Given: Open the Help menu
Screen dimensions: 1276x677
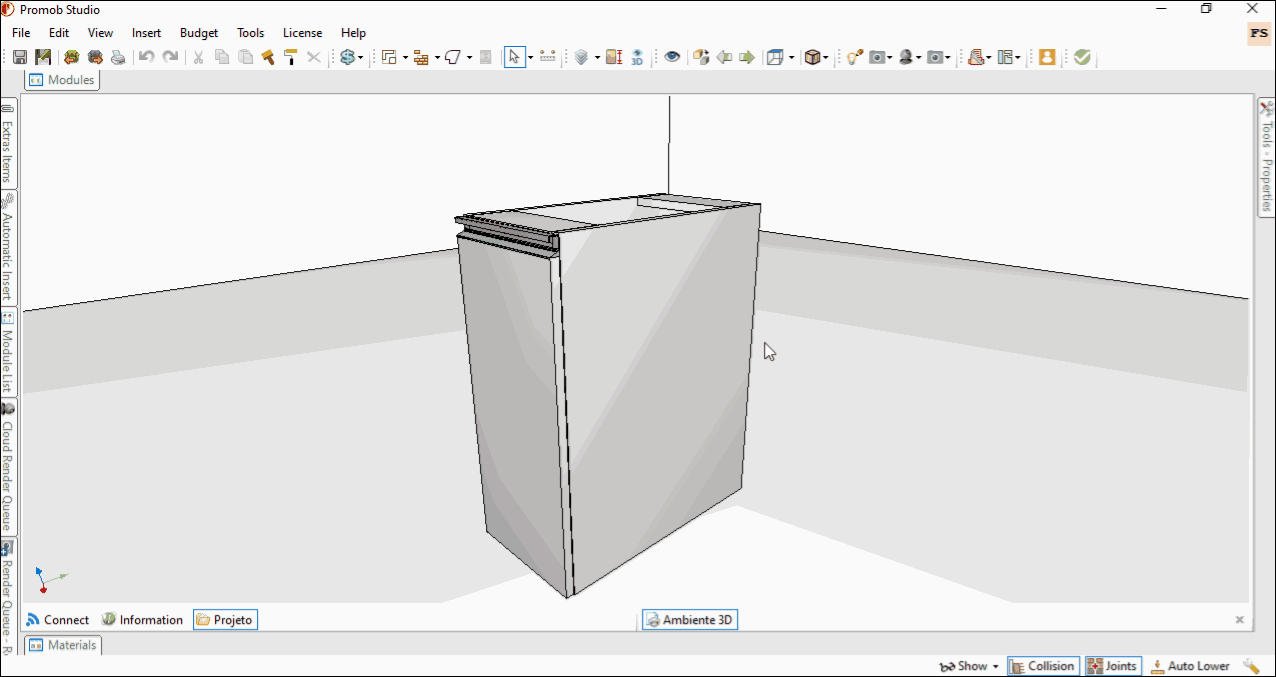Looking at the screenshot, I should point(353,33).
